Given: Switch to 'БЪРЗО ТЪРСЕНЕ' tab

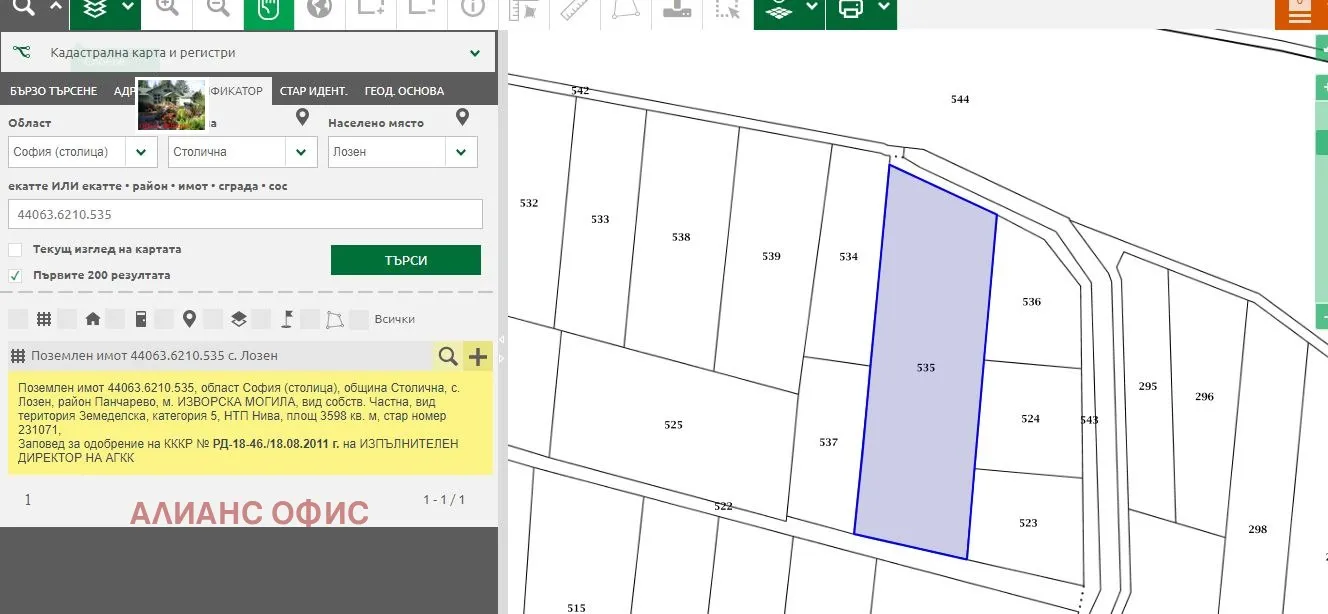Looking at the screenshot, I should (54, 91).
